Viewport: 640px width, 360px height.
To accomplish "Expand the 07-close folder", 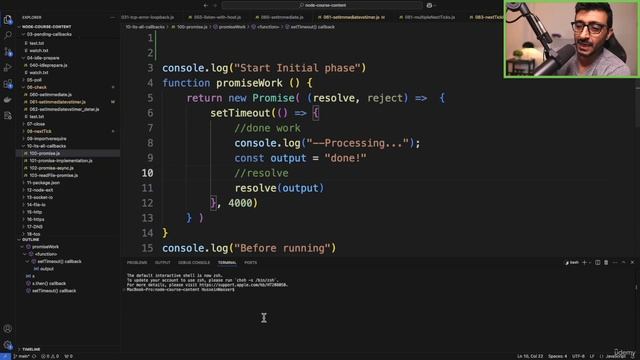I will pos(36,124).
